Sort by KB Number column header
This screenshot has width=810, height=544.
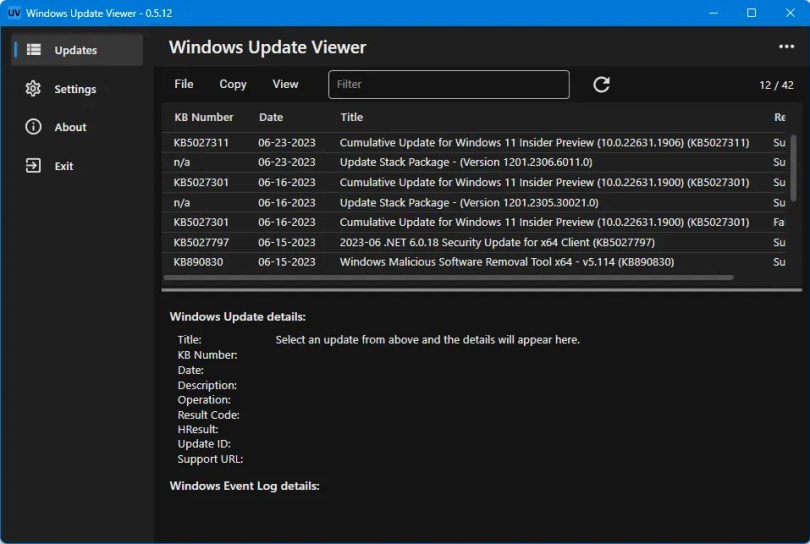tap(204, 117)
